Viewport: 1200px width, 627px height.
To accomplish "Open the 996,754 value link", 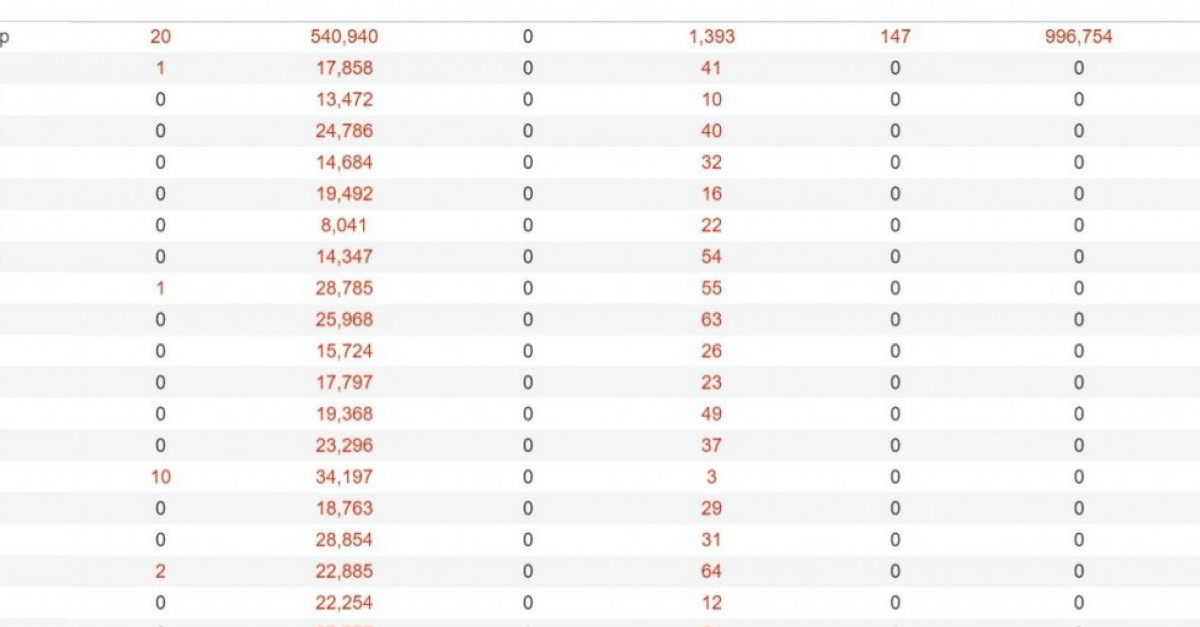I will pyautogui.click(x=1078, y=37).
